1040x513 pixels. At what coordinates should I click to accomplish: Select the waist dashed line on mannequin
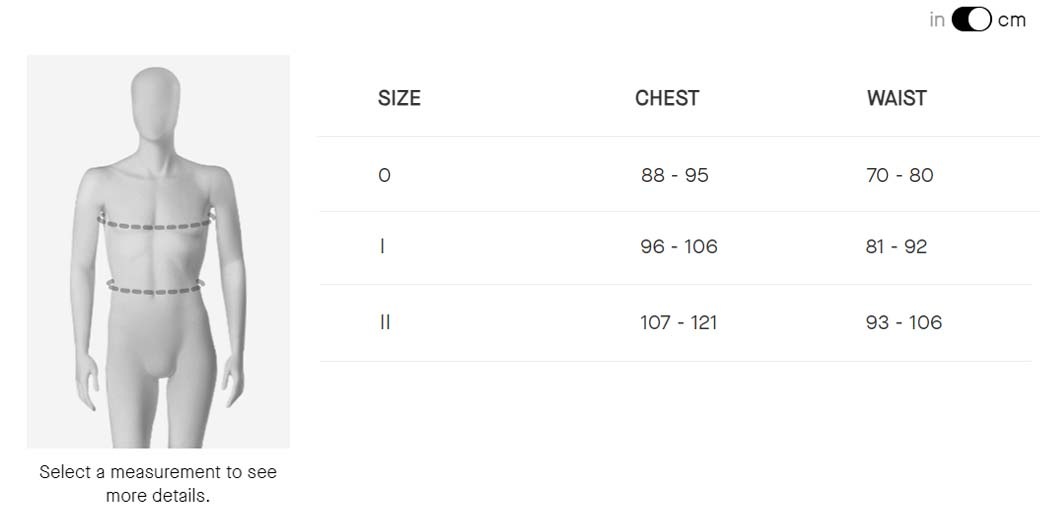pos(156,290)
